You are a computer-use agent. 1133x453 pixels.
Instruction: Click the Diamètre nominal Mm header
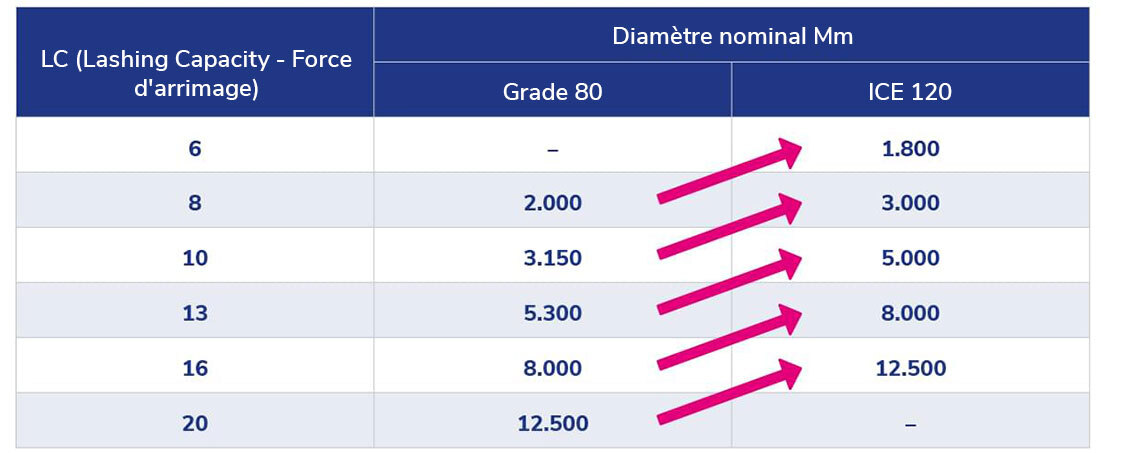[x=733, y=36]
